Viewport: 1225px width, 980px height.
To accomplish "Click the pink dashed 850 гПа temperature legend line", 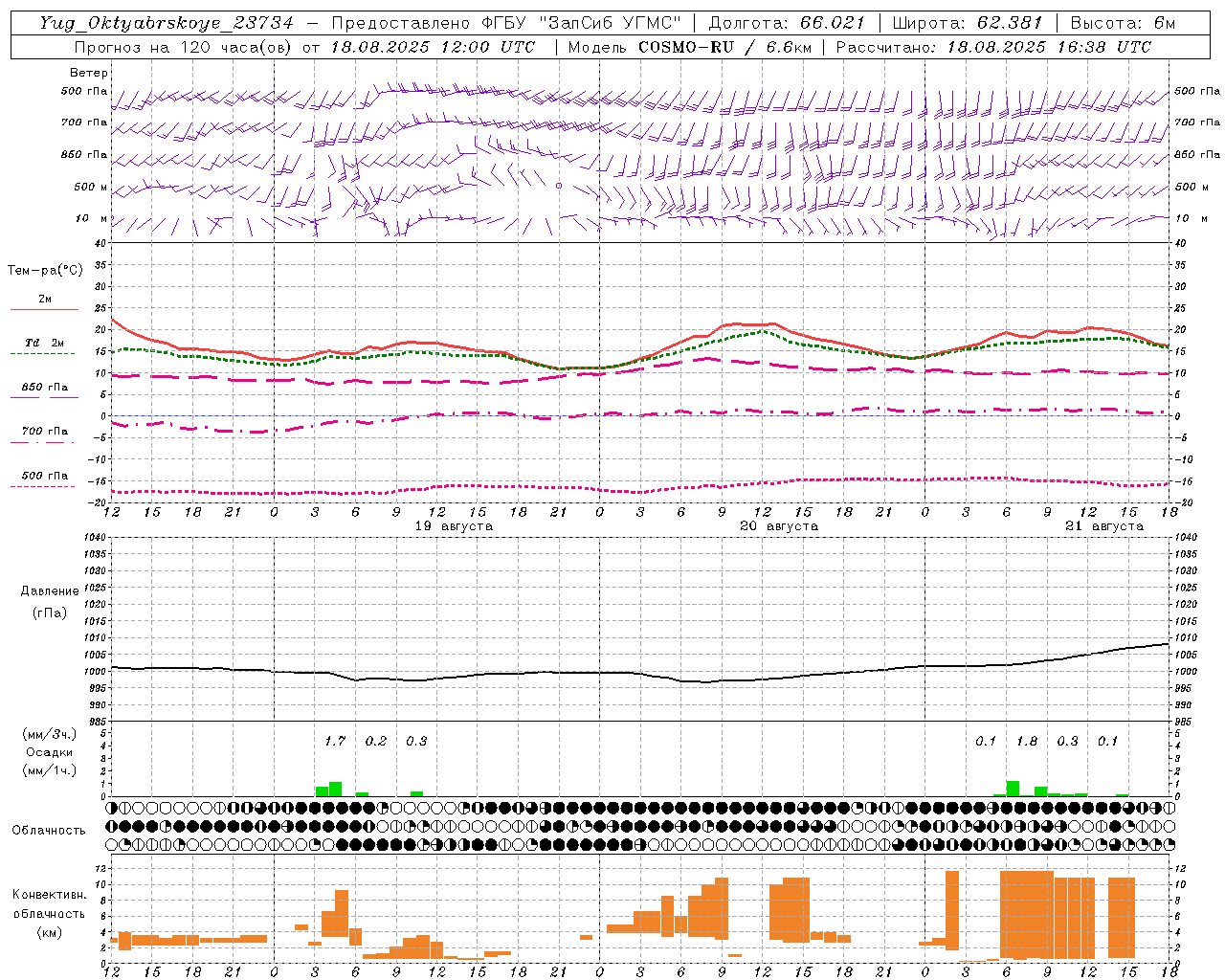I will (43, 397).
